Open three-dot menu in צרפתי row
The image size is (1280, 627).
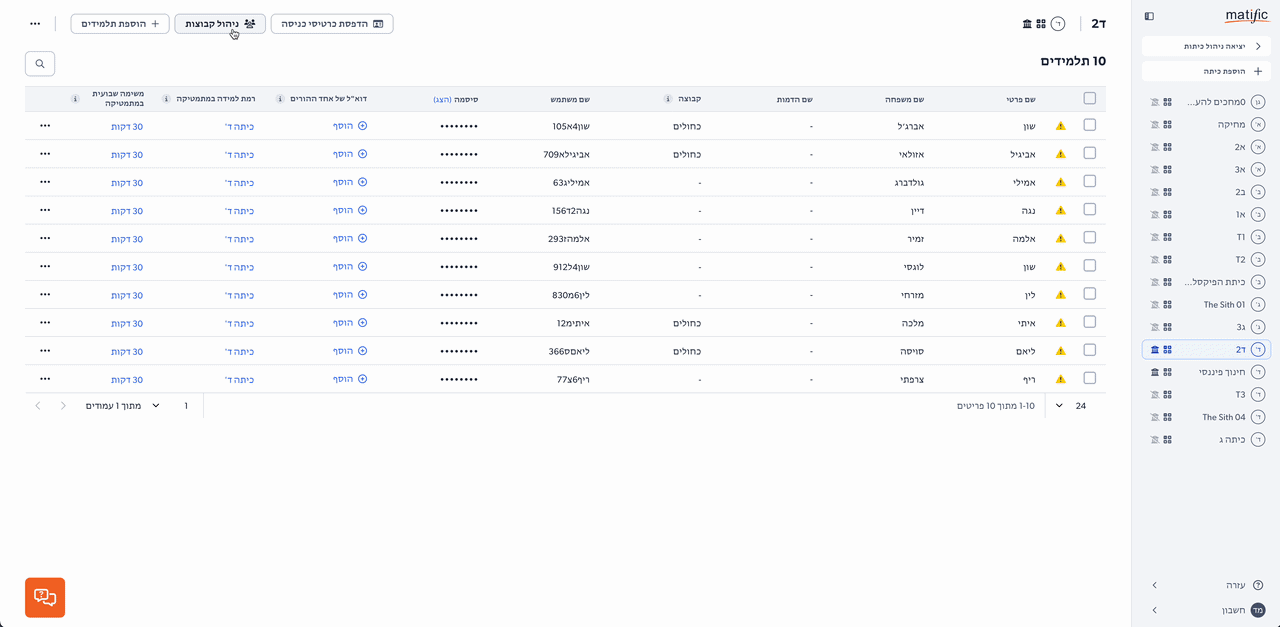[45, 379]
